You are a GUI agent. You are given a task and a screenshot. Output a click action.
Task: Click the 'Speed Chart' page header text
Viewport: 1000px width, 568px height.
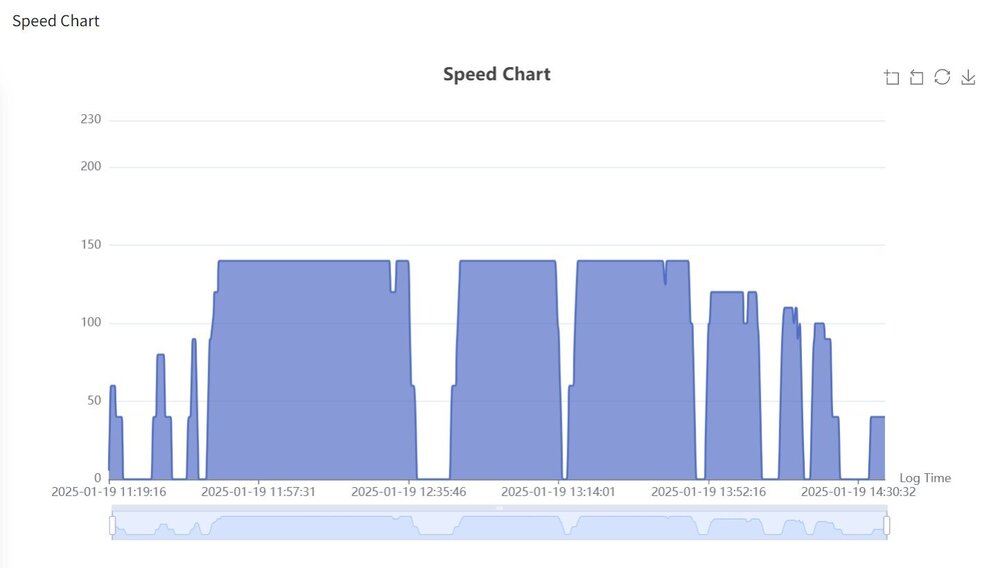point(56,21)
